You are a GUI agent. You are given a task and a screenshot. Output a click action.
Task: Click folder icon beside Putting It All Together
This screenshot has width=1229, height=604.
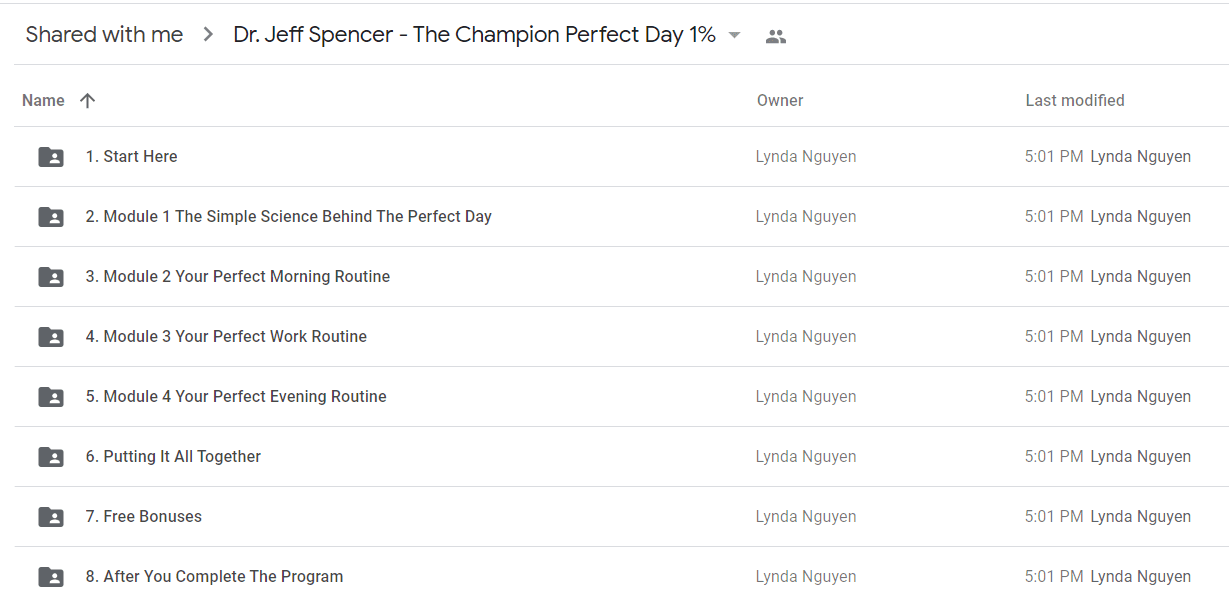coord(51,457)
